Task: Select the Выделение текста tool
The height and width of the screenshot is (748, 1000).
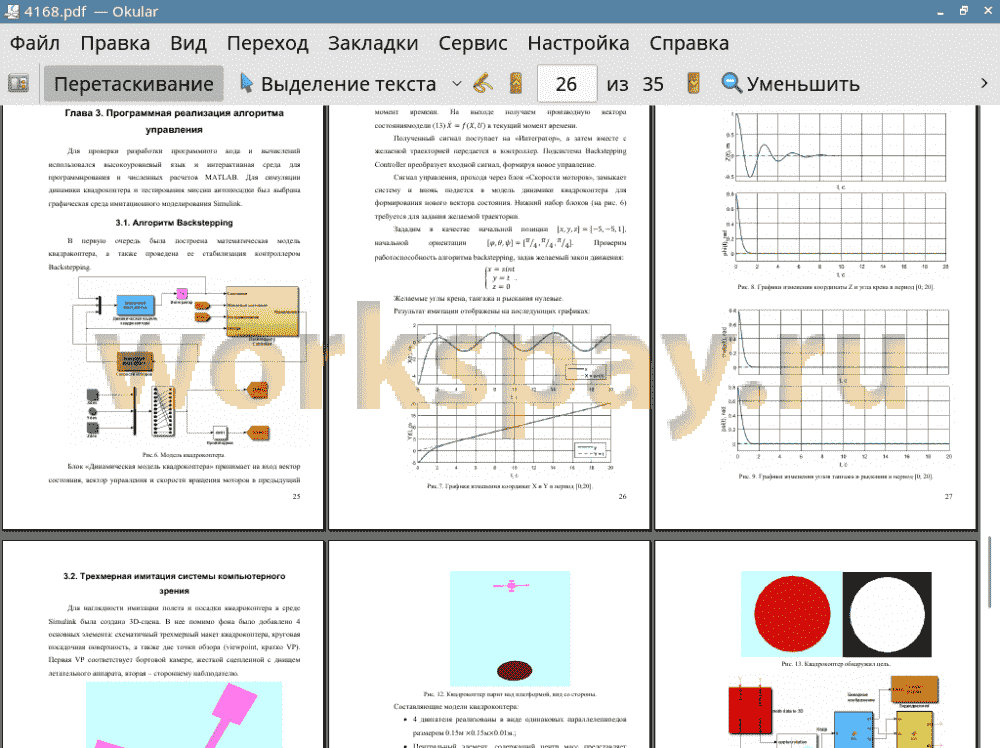Action: click(338, 84)
